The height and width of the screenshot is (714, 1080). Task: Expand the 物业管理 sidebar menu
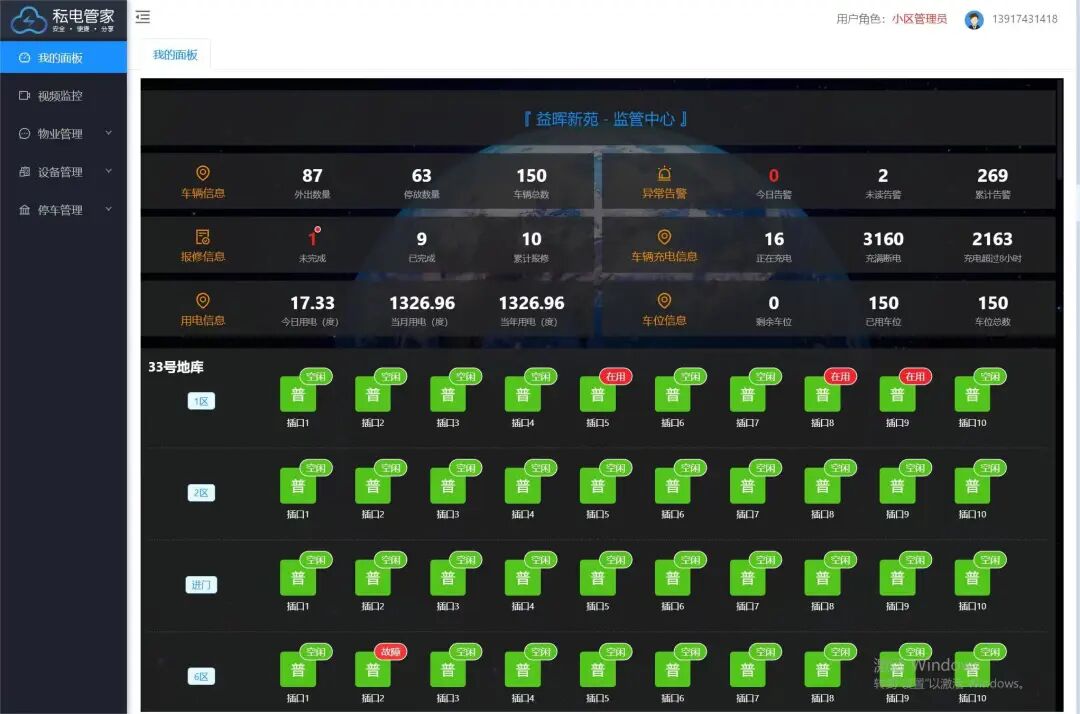click(63, 134)
